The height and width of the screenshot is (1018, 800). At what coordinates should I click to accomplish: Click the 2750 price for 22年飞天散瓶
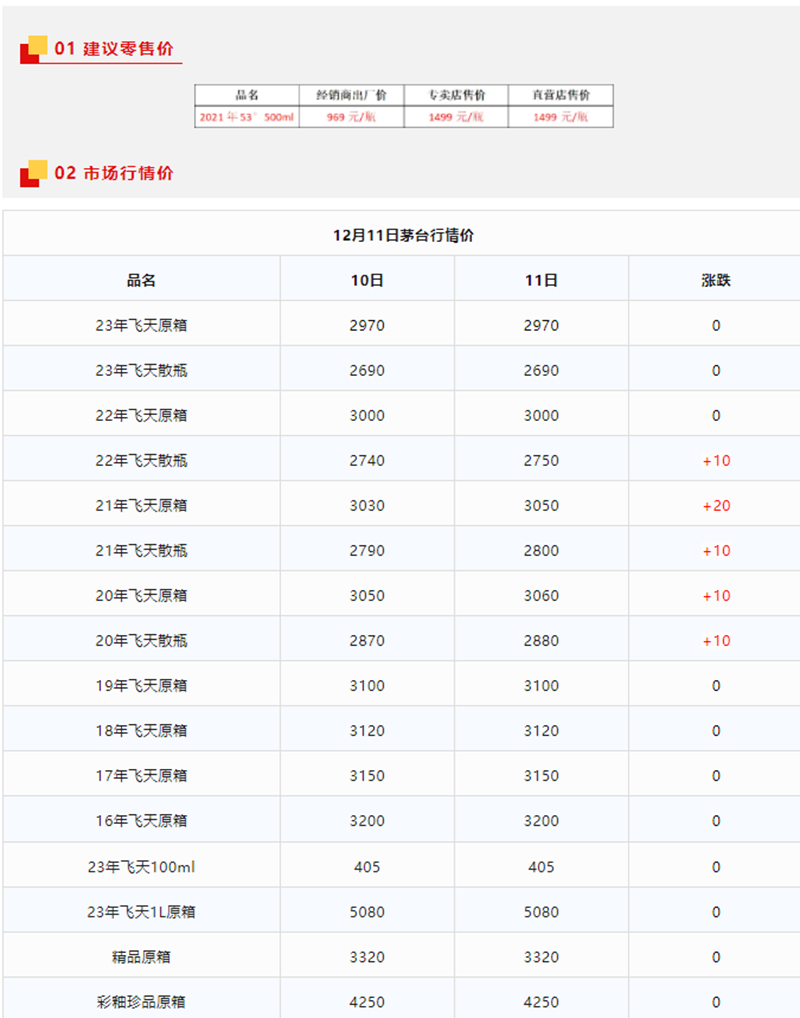coord(542,461)
